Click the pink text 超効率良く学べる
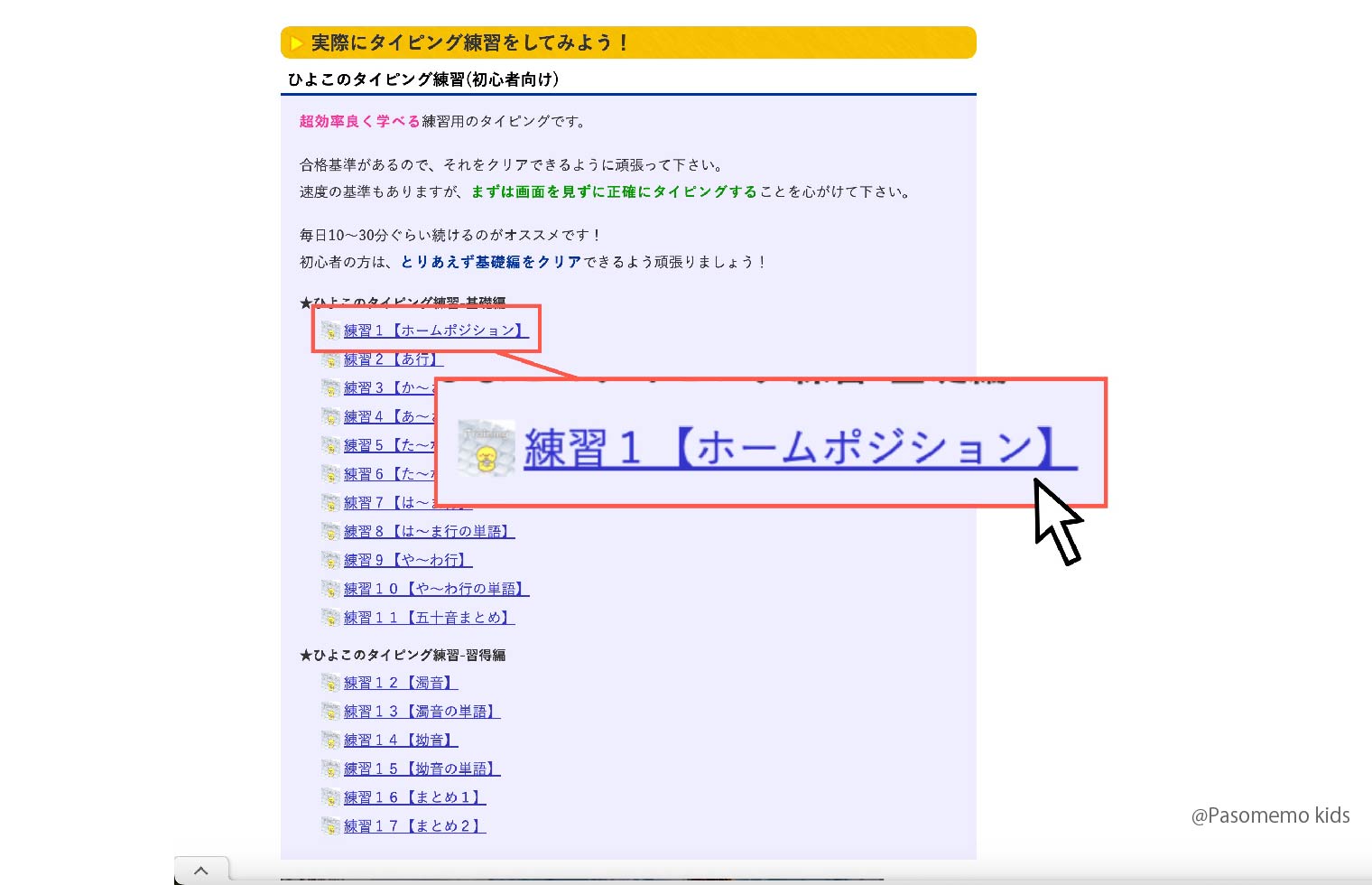The height and width of the screenshot is (885, 1372). tap(360, 121)
